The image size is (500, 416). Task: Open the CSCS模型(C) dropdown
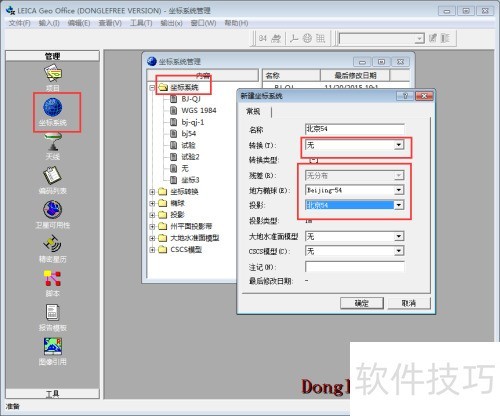(399, 251)
